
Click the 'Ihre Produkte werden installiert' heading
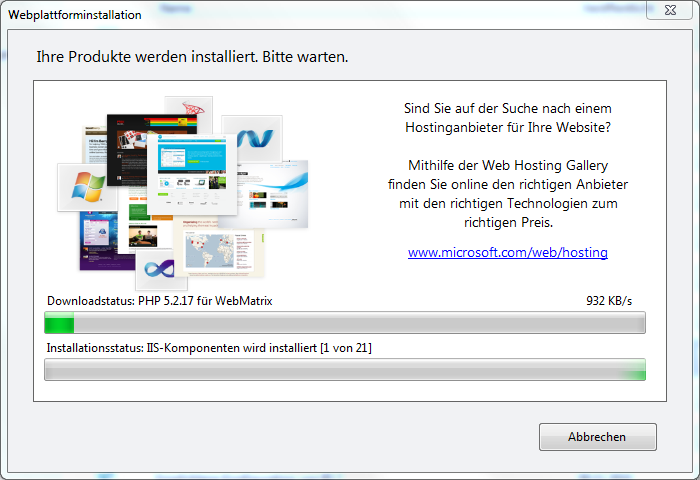pyautogui.click(x=192, y=57)
